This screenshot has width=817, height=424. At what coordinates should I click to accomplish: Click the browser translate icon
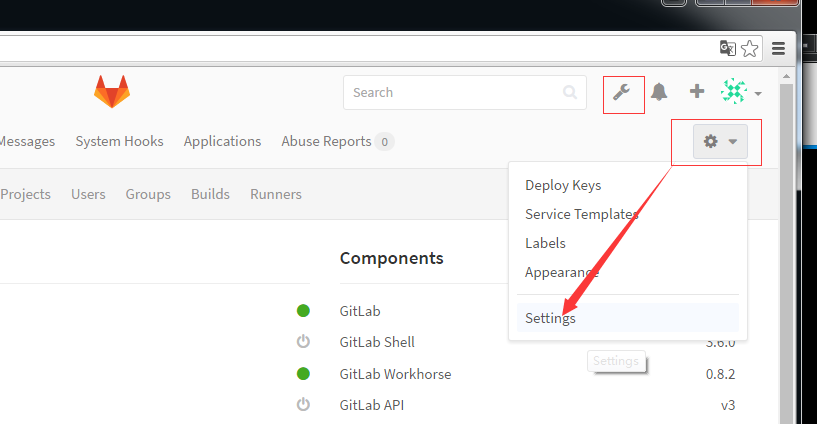727,48
